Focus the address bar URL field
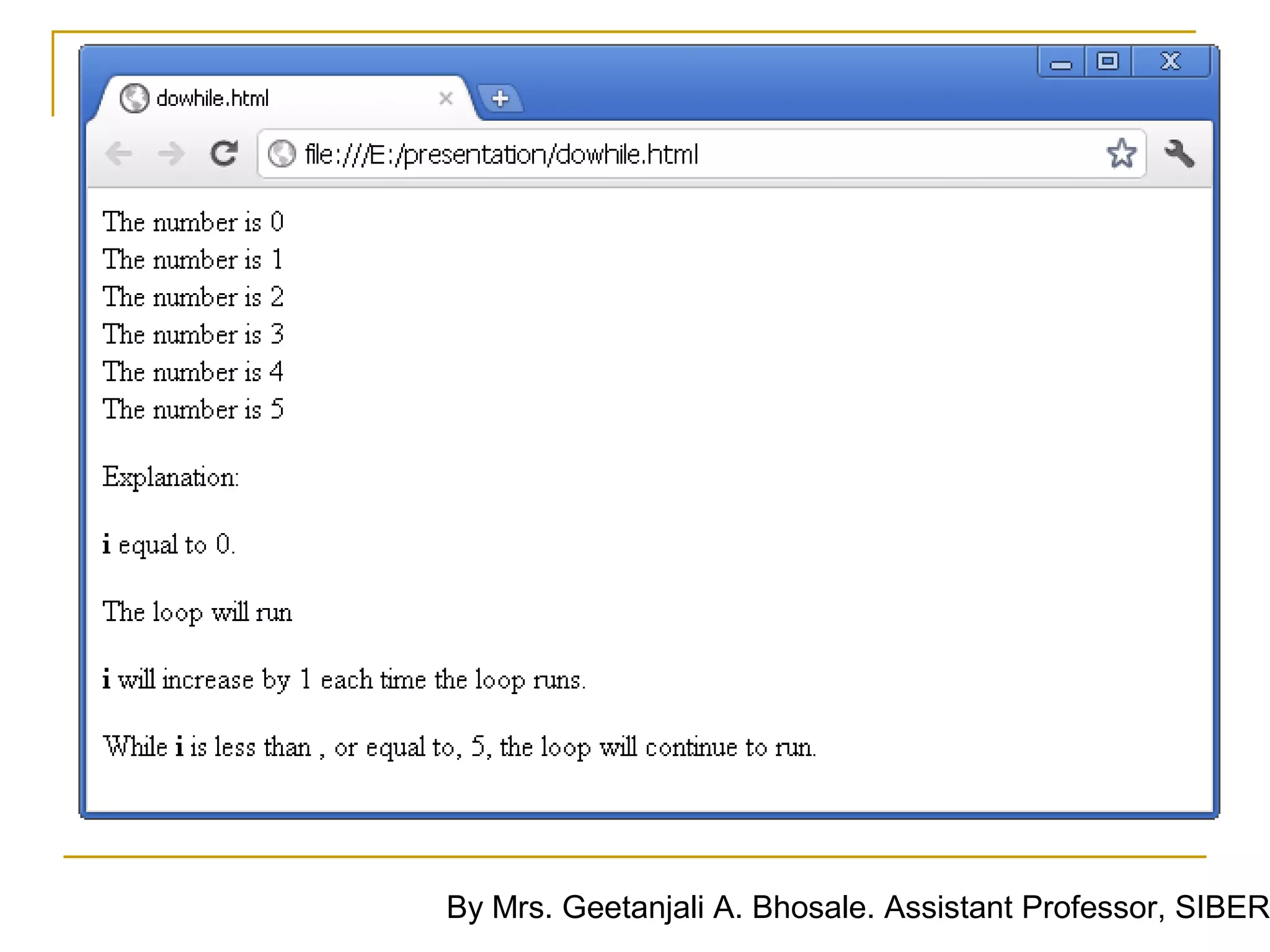The height and width of the screenshot is (952, 1270). pyautogui.click(x=701, y=154)
